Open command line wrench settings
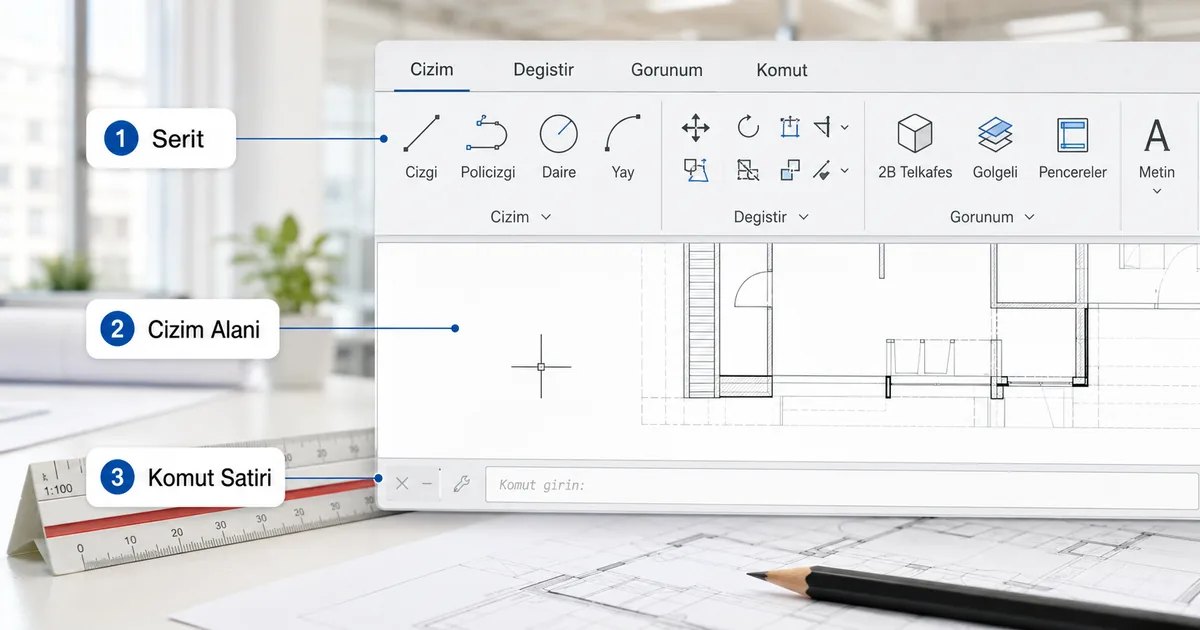The height and width of the screenshot is (630, 1200). (461, 484)
